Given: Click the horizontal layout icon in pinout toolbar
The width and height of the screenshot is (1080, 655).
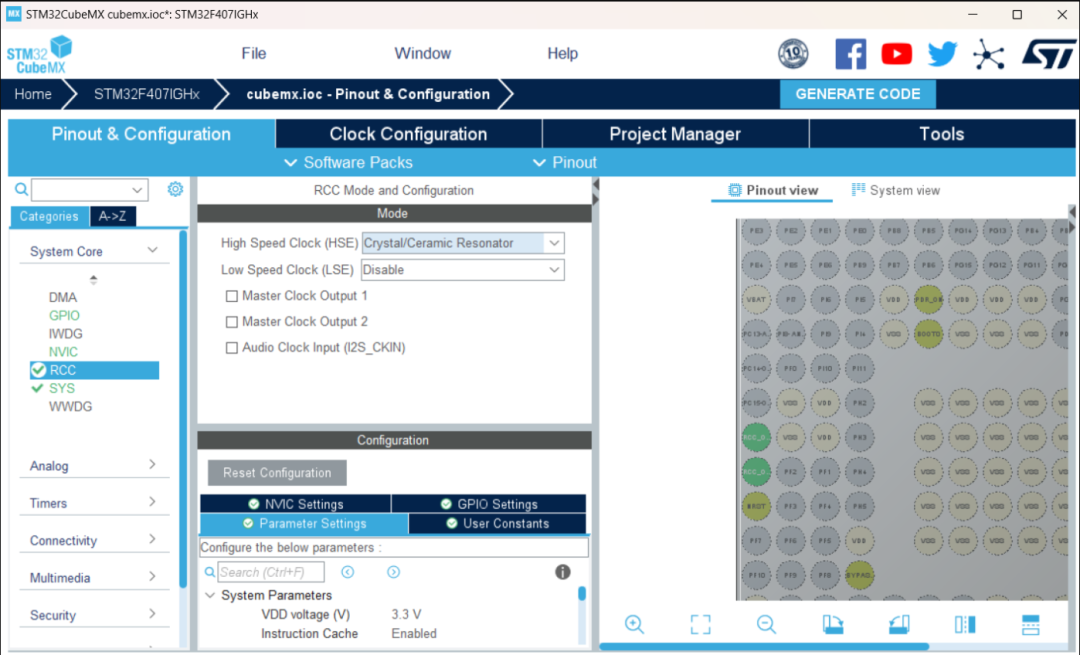Looking at the screenshot, I should (1030, 625).
